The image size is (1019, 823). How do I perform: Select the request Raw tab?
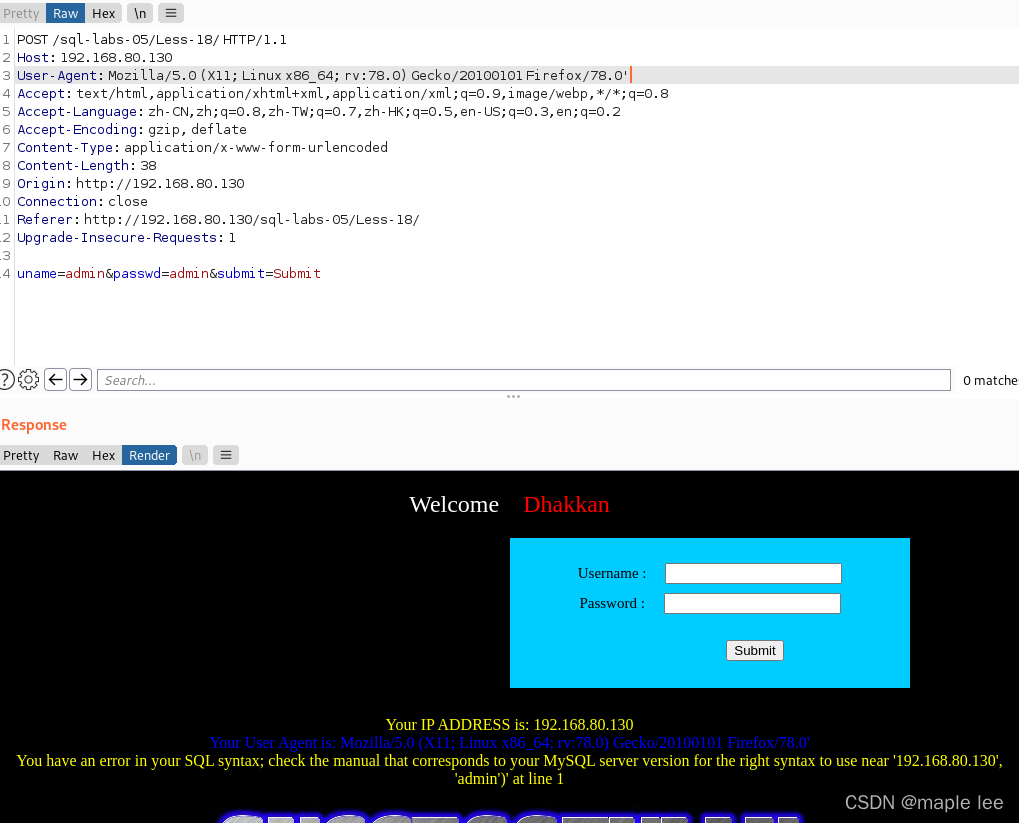tap(66, 13)
